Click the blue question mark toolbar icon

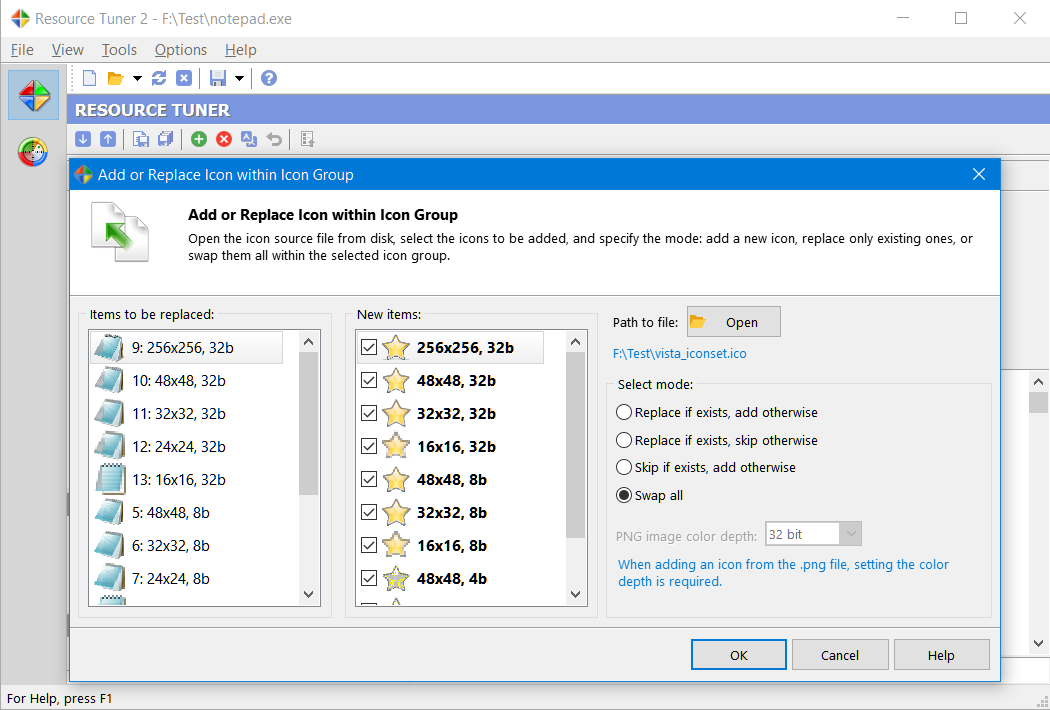(x=269, y=78)
